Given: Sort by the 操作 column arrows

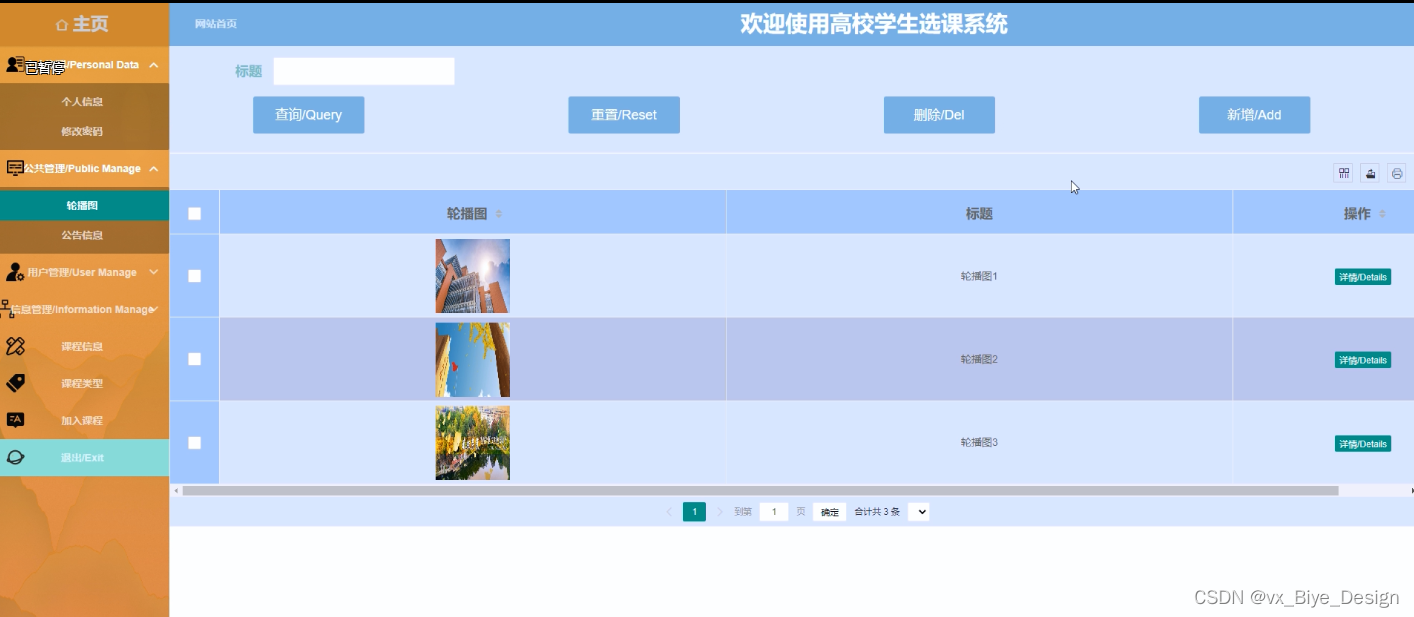Looking at the screenshot, I should 1383,213.
